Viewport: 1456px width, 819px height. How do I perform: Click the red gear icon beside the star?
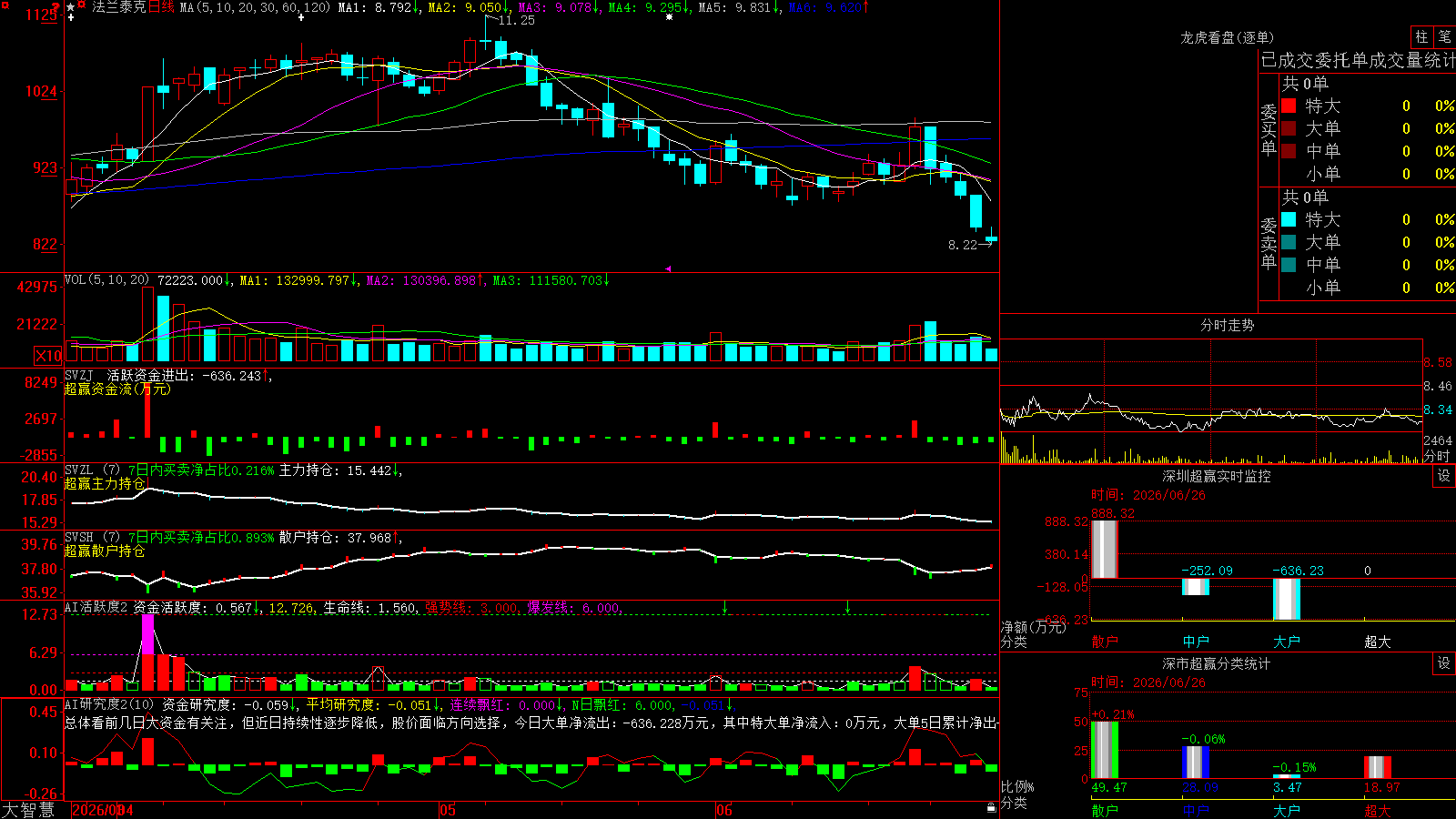82,5
